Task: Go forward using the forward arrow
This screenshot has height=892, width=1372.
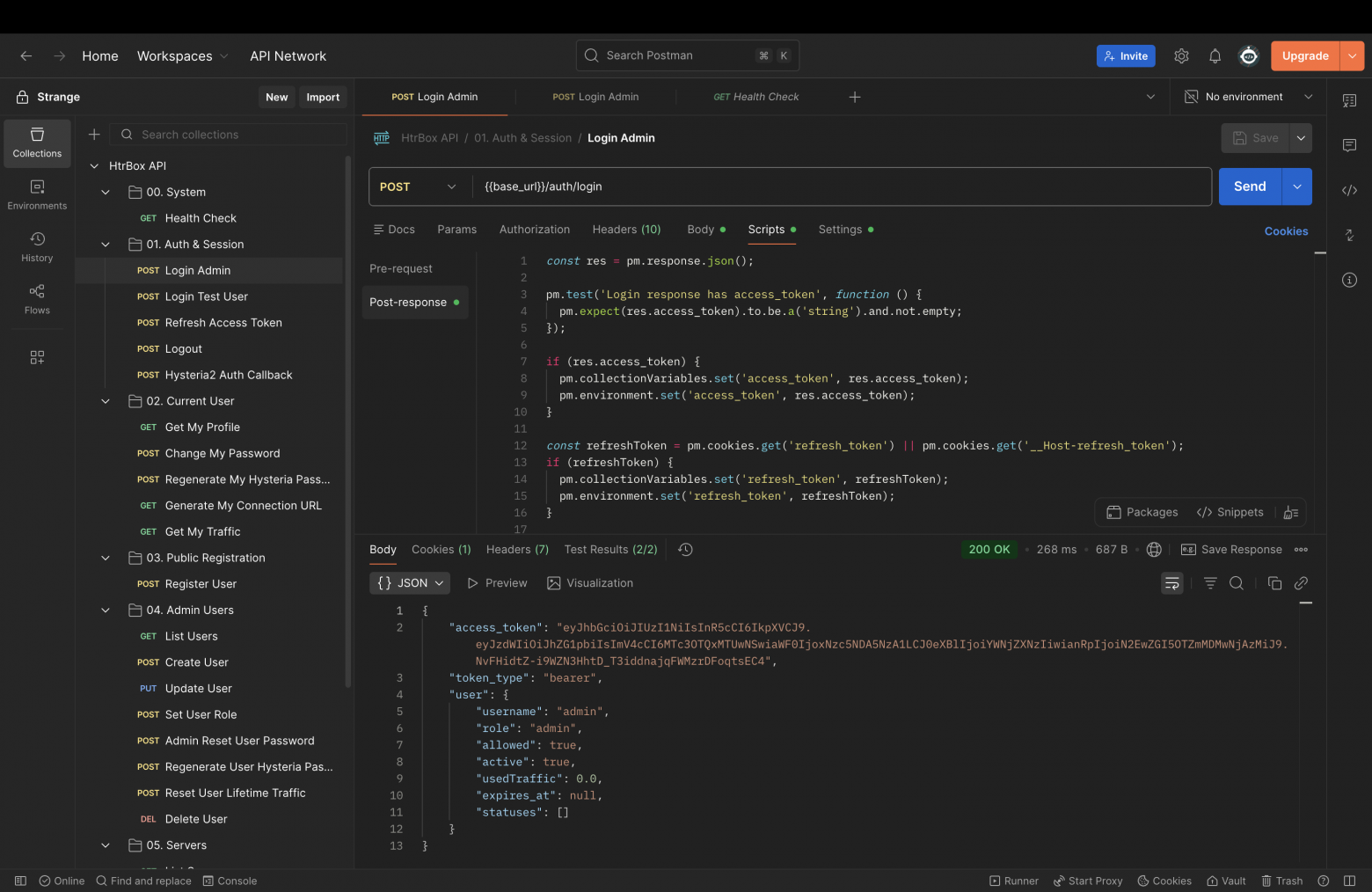Action: 60,55
